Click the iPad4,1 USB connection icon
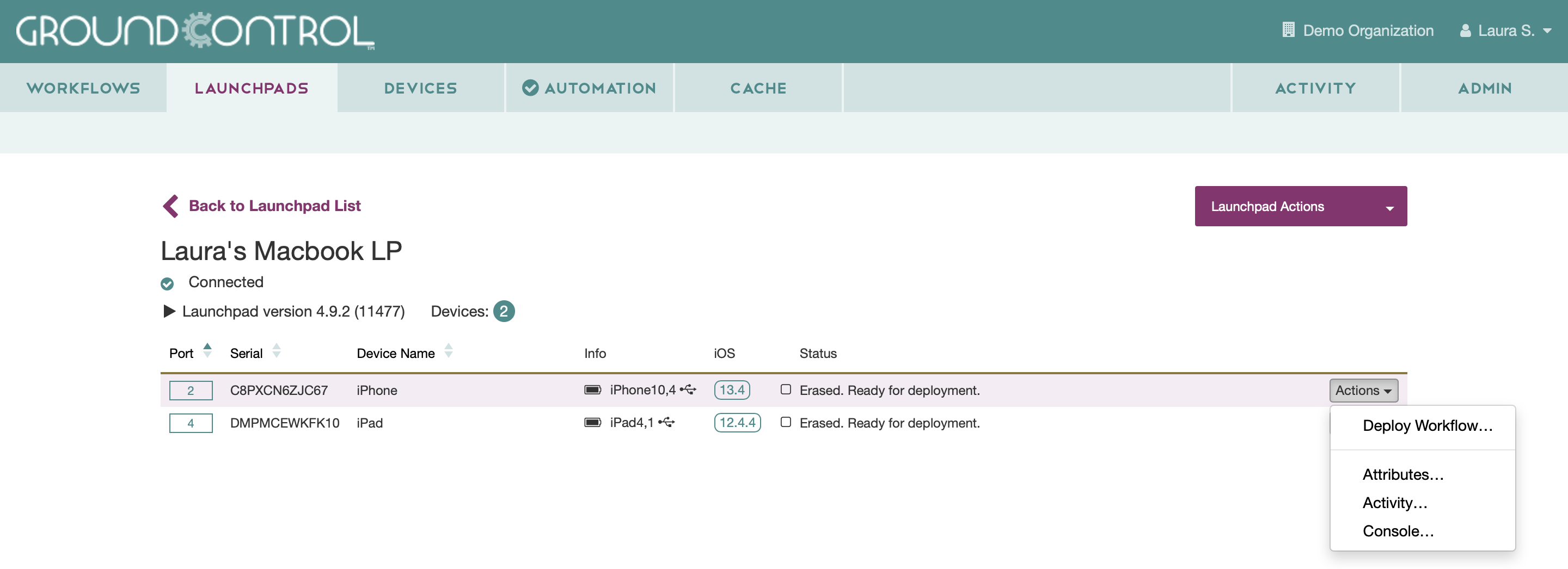Screen dimensions: 1568x569 [666, 422]
